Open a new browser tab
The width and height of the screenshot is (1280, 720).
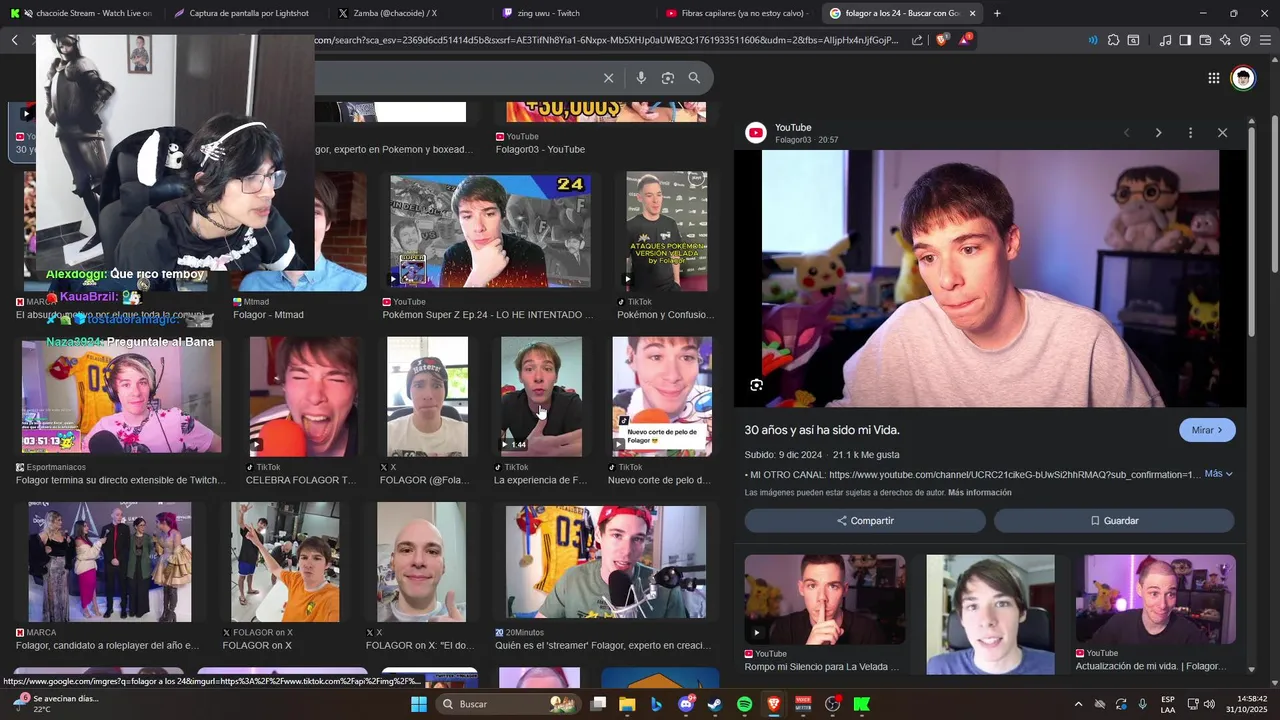click(x=997, y=13)
